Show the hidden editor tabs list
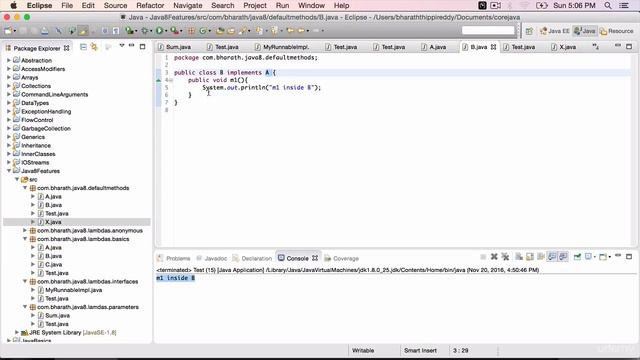Image resolution: width=640 pixels, height=360 pixels. coord(596,47)
